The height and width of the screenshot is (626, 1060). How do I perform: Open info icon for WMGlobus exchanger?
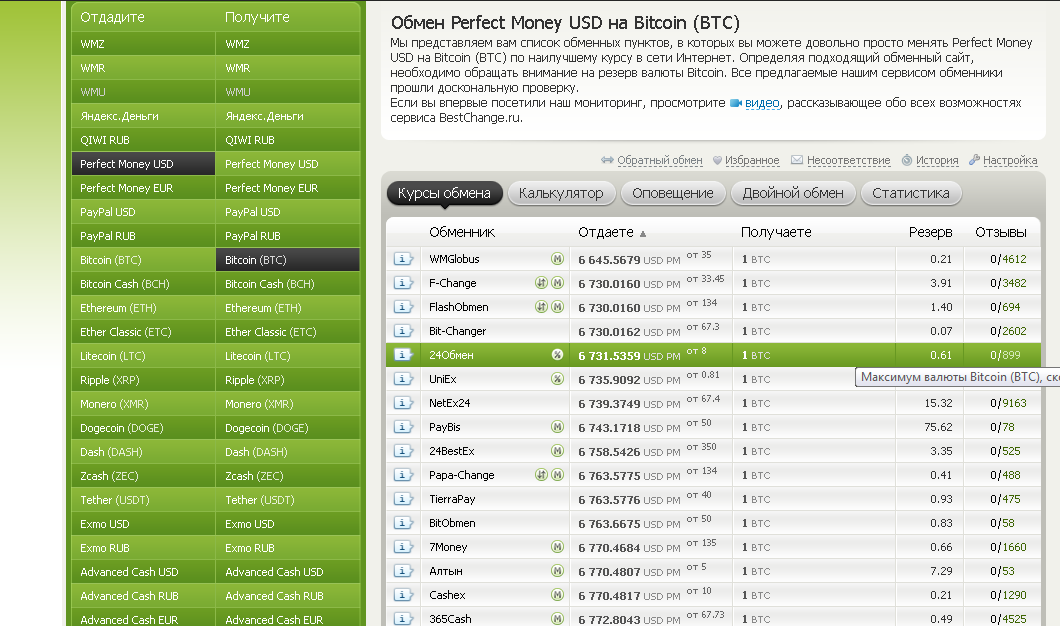coord(403,259)
